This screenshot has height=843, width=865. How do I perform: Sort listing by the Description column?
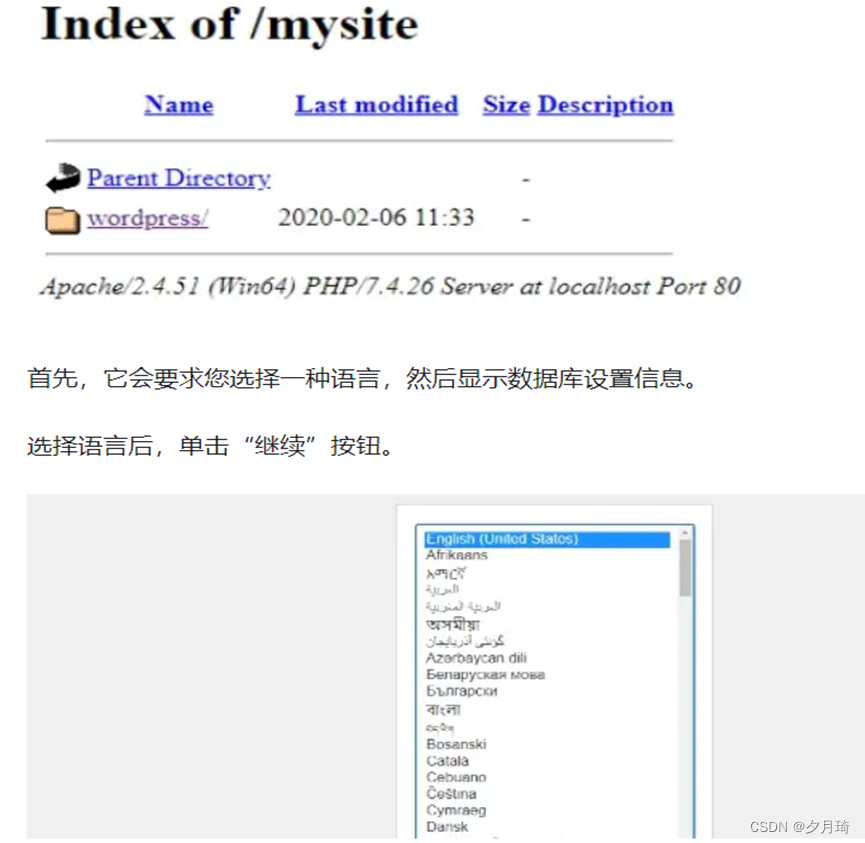pos(605,105)
